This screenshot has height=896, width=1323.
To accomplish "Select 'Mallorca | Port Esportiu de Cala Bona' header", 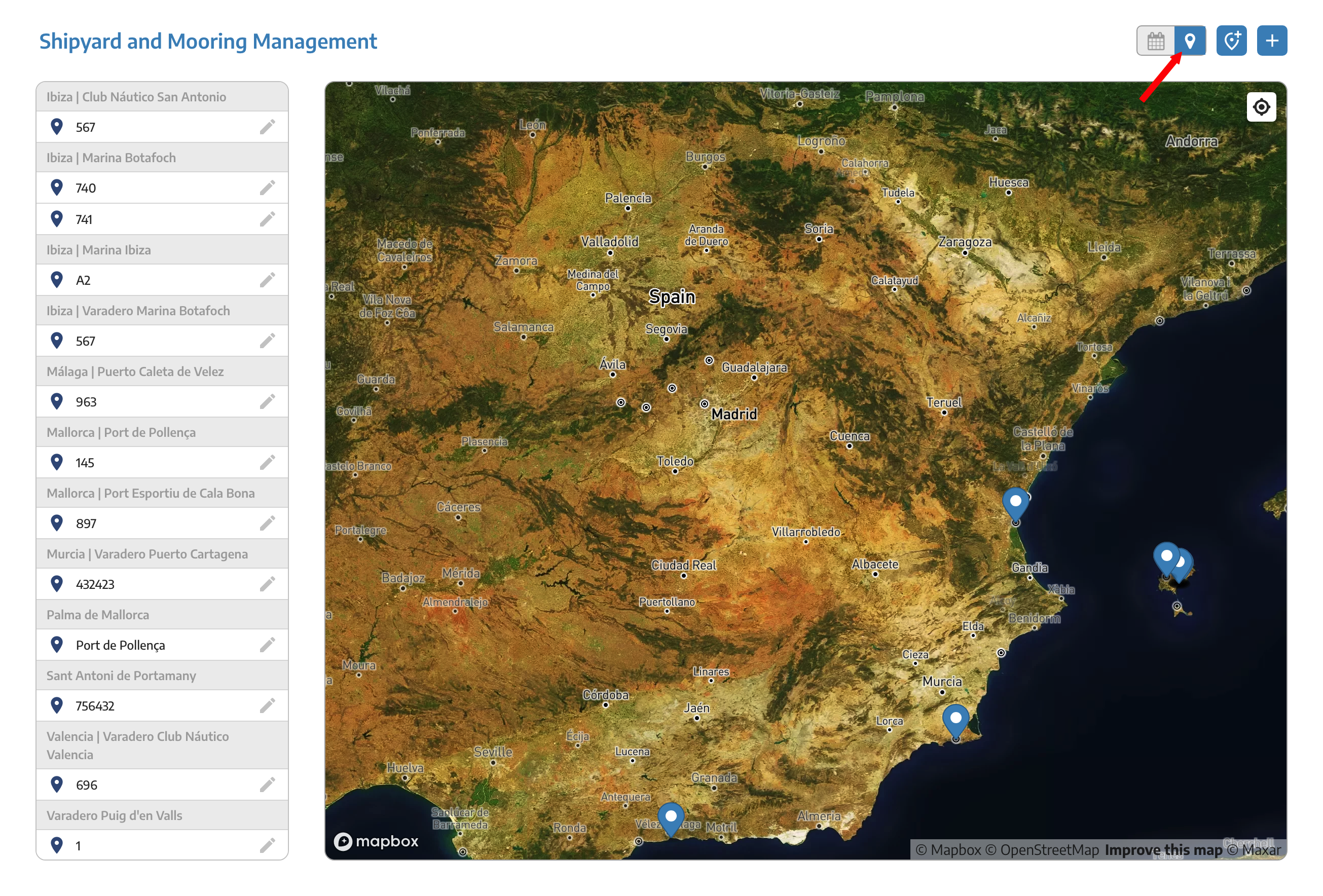I will [162, 493].
